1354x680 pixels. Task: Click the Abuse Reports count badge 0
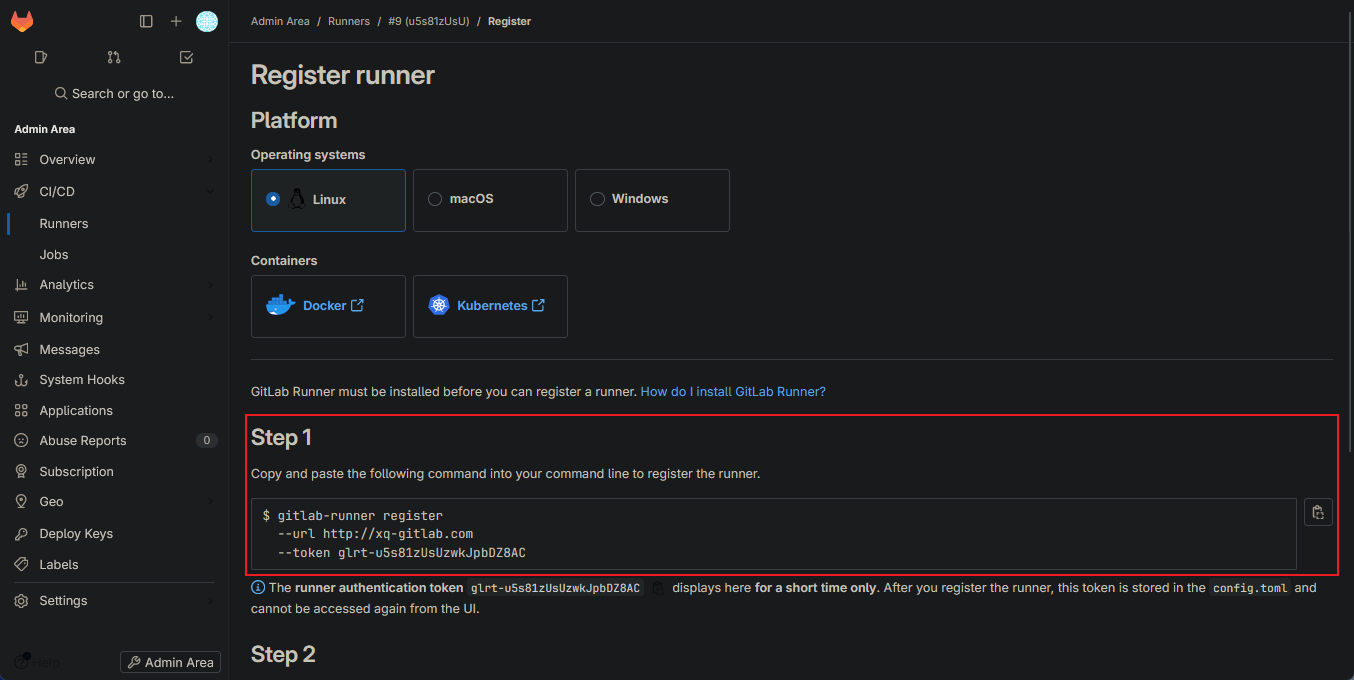(x=207, y=440)
